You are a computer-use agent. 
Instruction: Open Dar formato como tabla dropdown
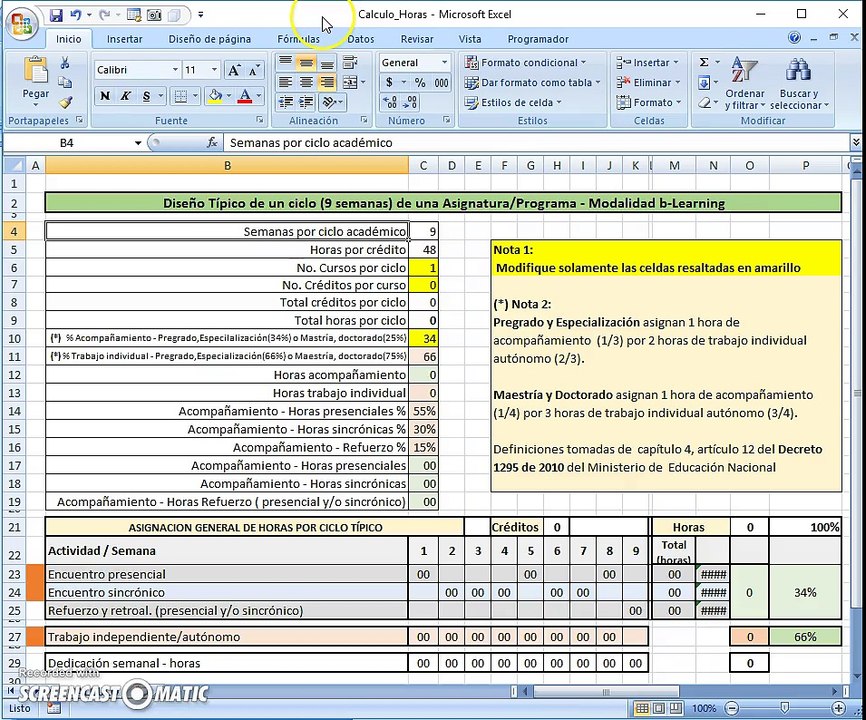click(533, 82)
